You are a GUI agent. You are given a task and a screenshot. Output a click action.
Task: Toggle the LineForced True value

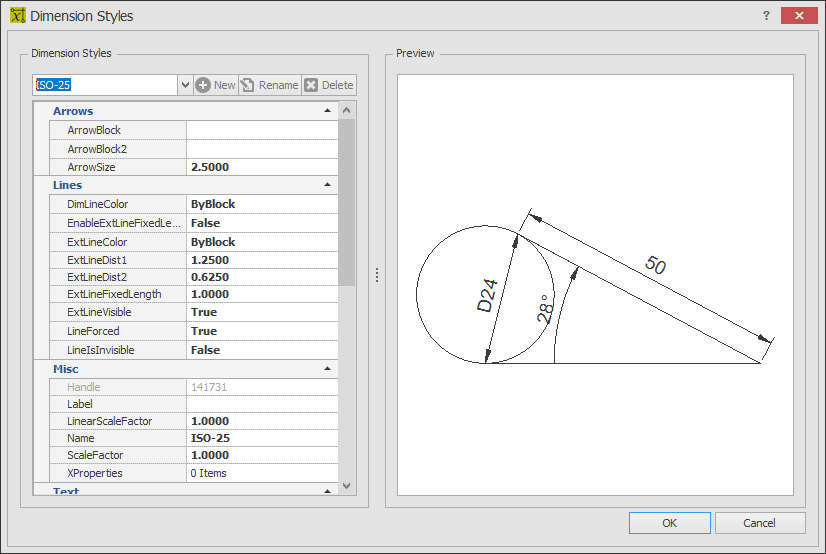262,331
